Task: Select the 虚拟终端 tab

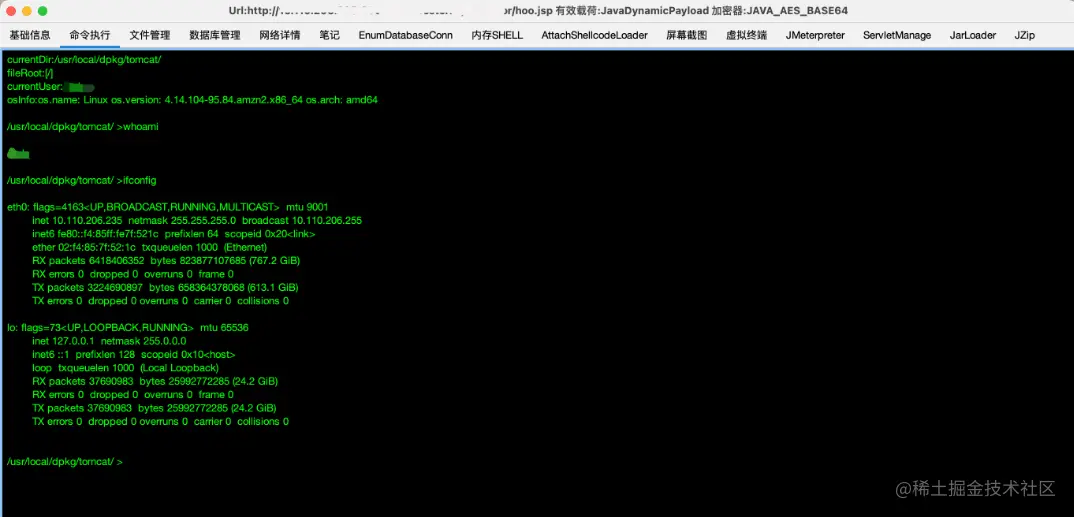Action: click(x=747, y=35)
